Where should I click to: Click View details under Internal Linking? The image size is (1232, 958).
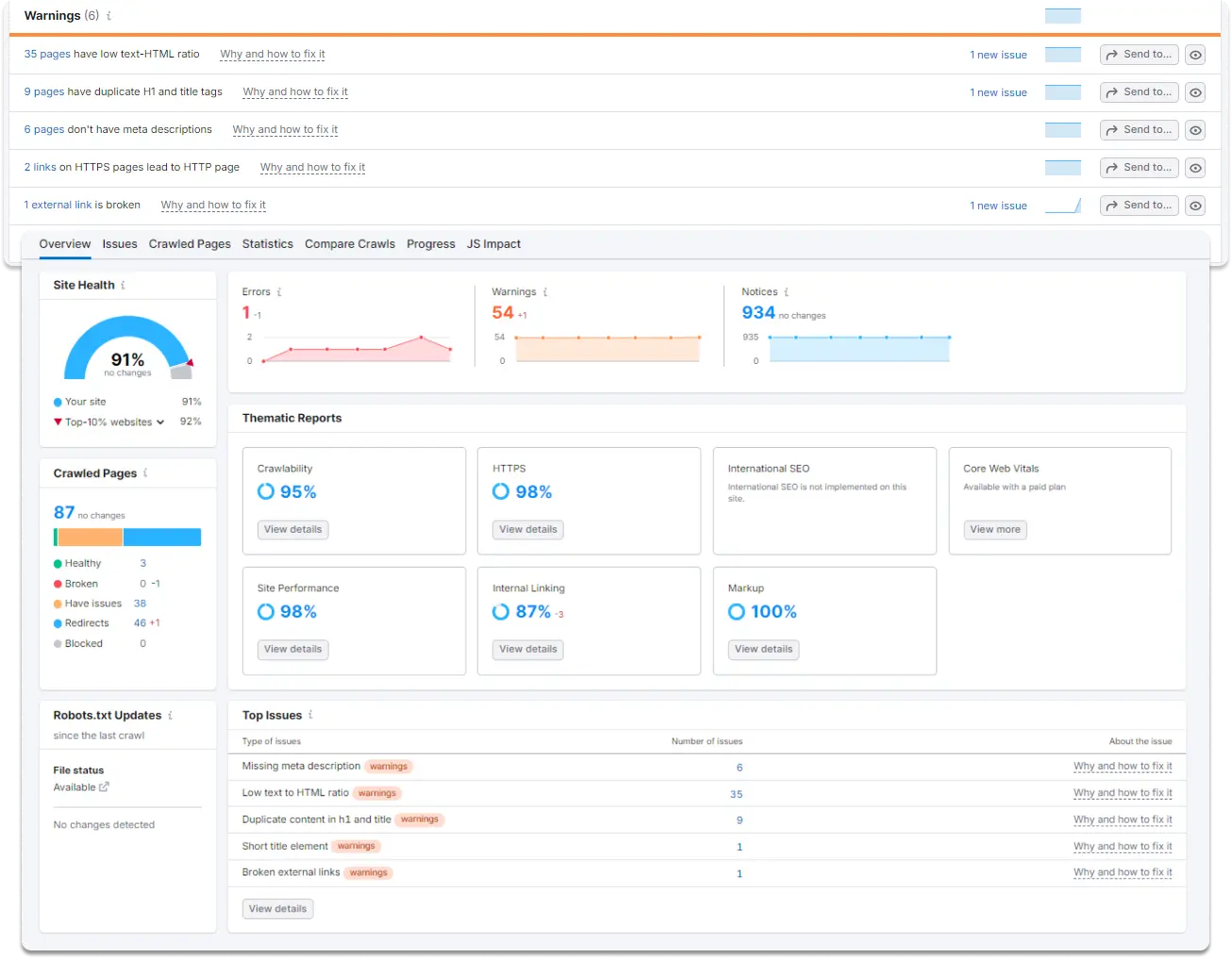pyautogui.click(x=528, y=650)
